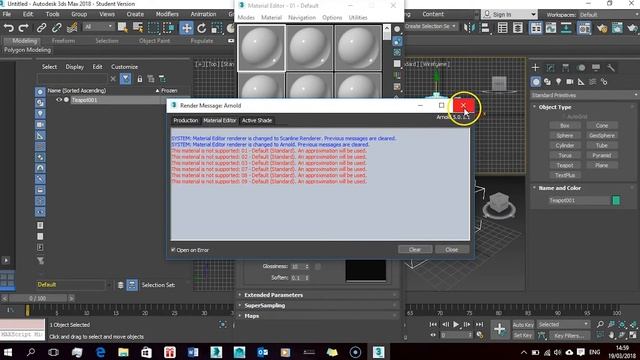Open the Hierarchy tab in command panel

click(x=566, y=67)
